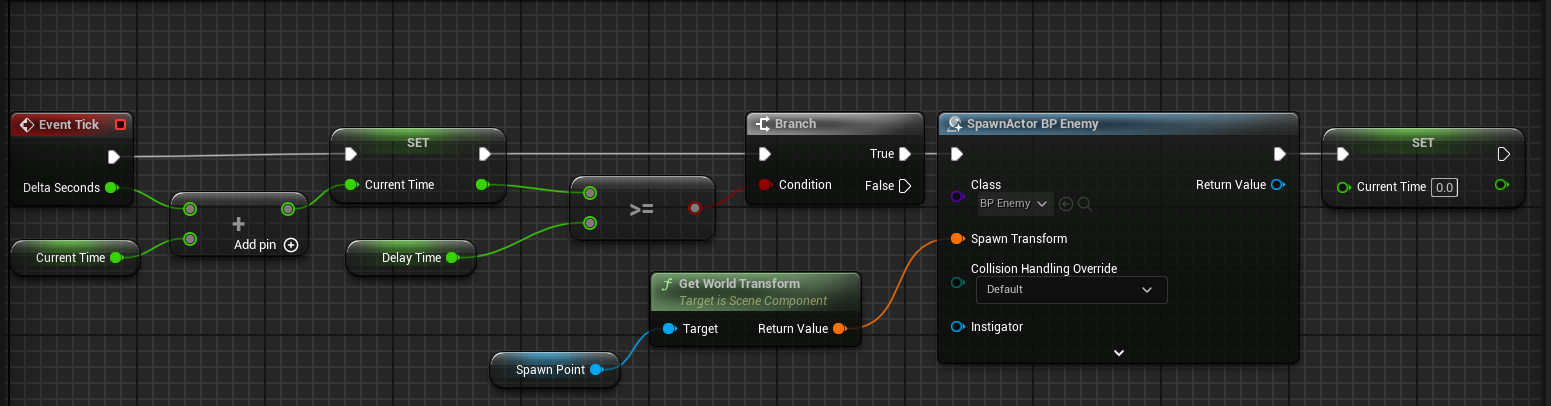Click SpawnActor's execution output pin
The height and width of the screenshot is (406, 1551).
[x=1278, y=154]
